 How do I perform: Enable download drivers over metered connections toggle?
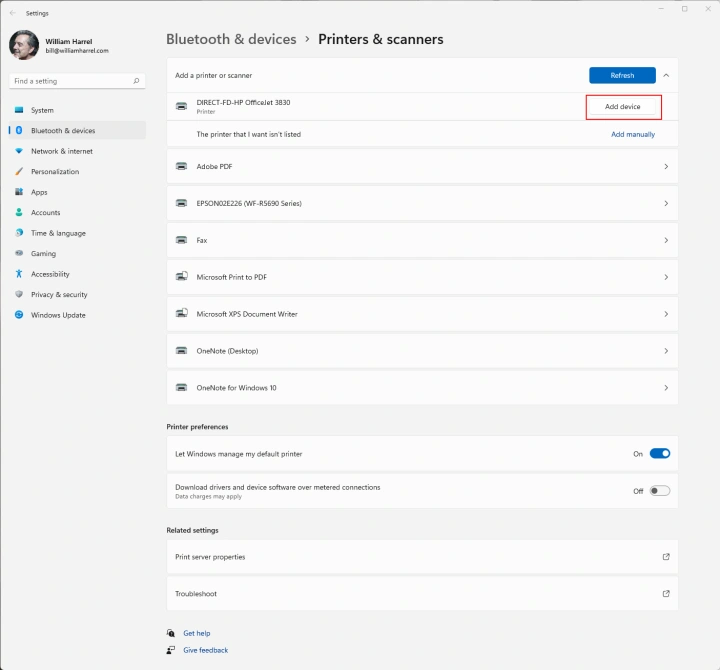coord(659,491)
